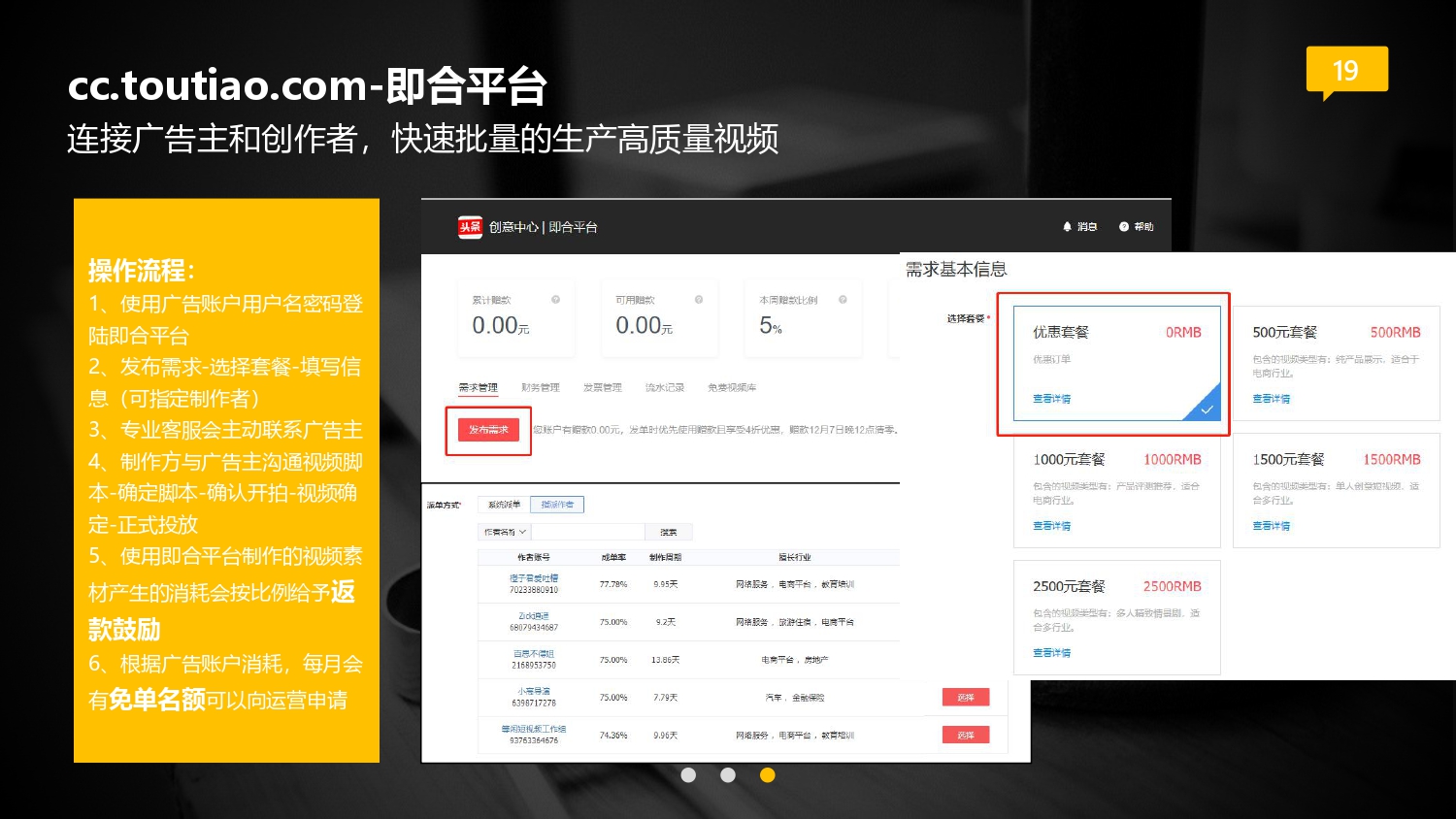This screenshot has height=819, width=1456.
Task: Click 查看详情 in 500元套餐 card
Action: point(1272,399)
